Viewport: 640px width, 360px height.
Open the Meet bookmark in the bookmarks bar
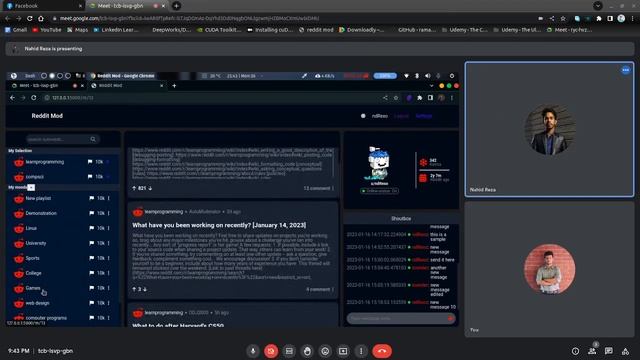coord(569,30)
